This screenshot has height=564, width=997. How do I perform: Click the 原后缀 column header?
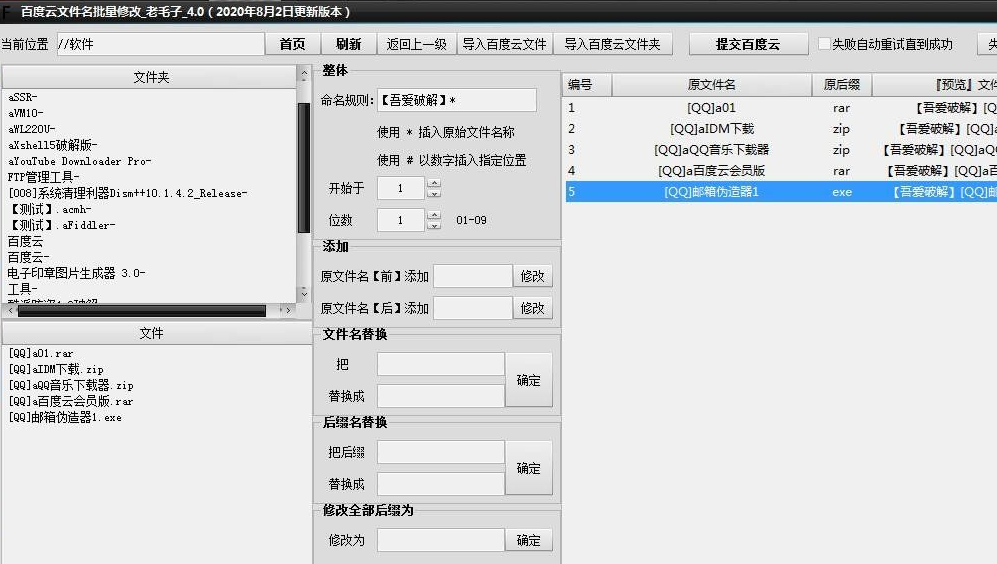click(841, 85)
